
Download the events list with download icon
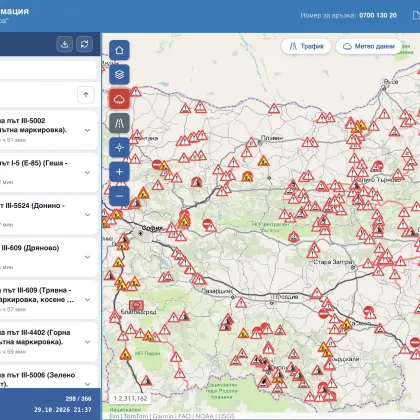[65, 44]
